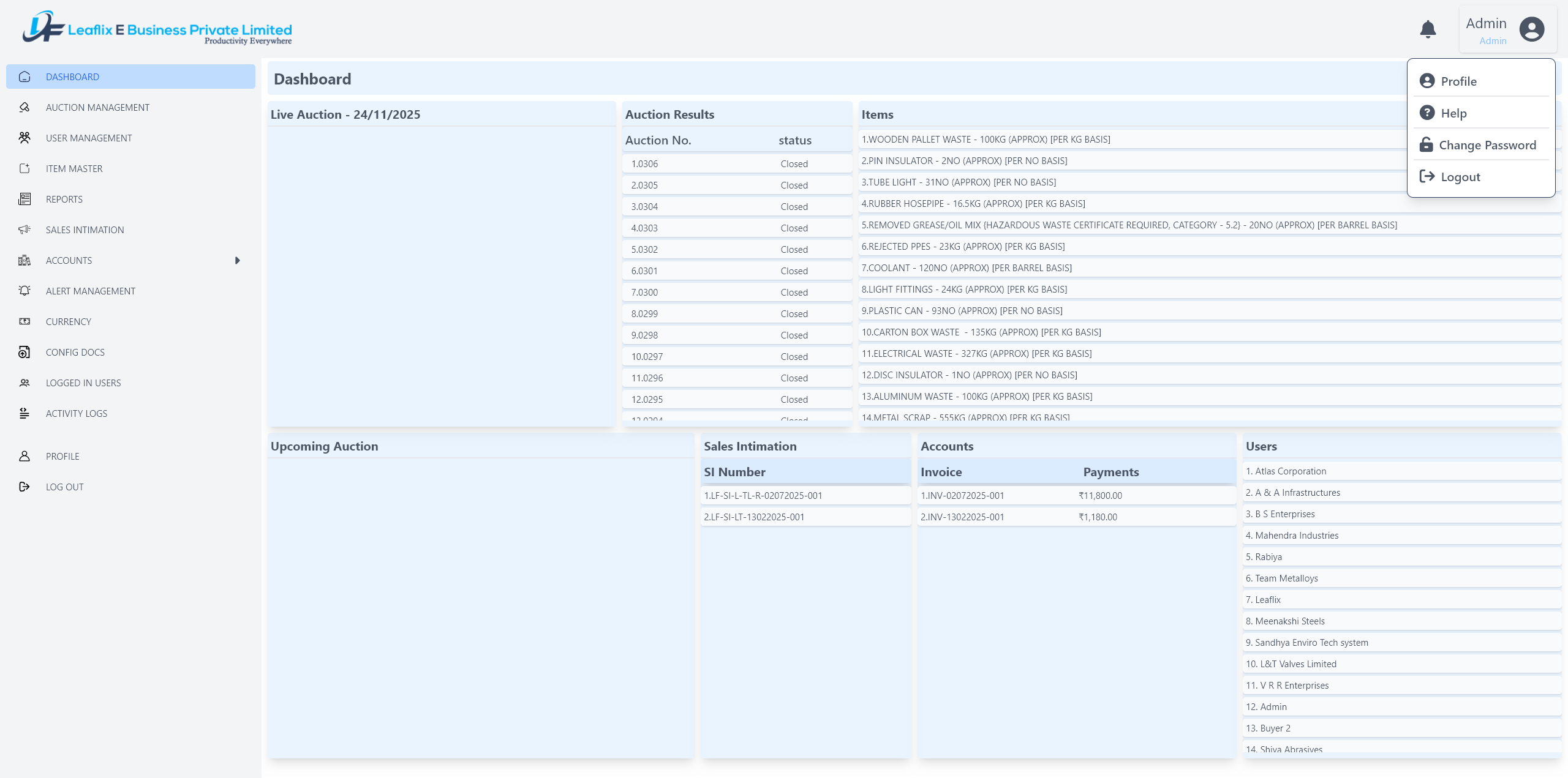Expand the Accounts sidebar submenu
Viewport: 1568px width, 778px height.
(238, 260)
